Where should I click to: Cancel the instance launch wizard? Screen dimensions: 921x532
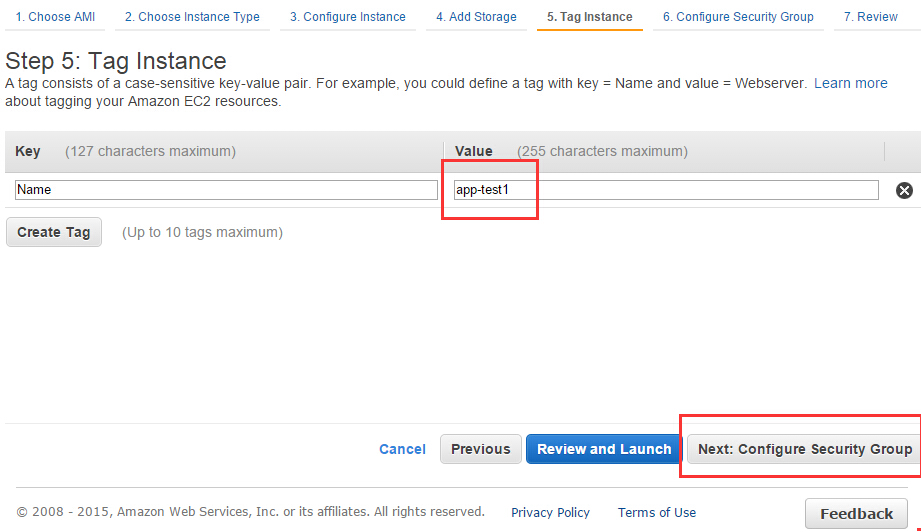402,449
